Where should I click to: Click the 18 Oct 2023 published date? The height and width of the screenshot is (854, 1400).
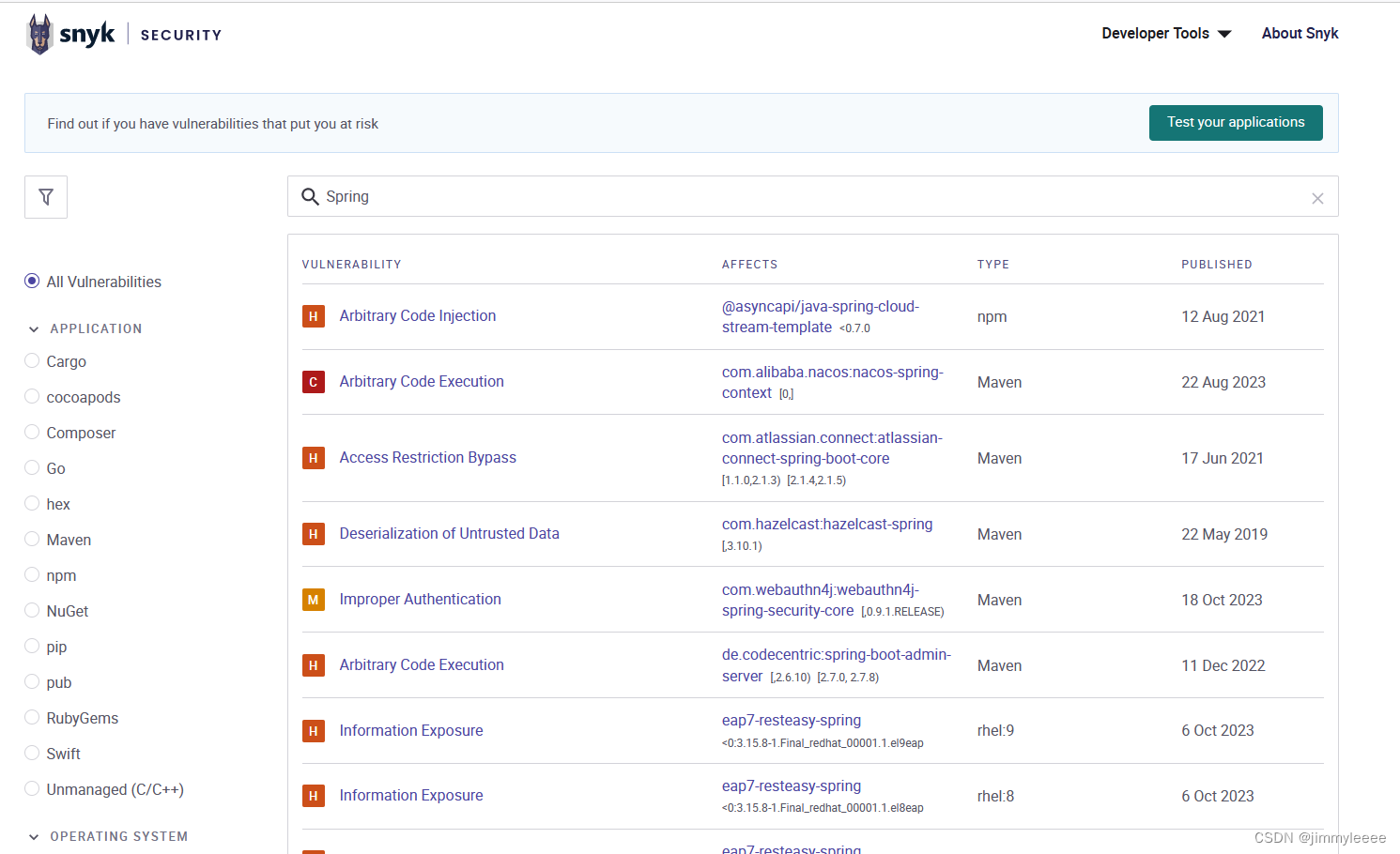[x=1222, y=601]
